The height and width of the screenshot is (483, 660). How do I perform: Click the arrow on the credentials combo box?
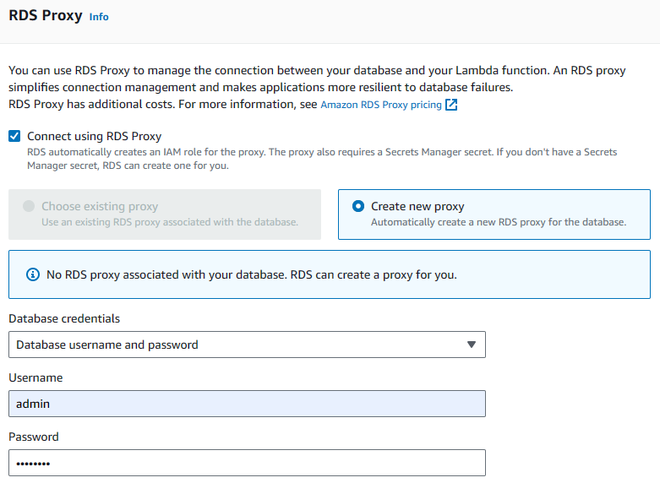point(471,345)
